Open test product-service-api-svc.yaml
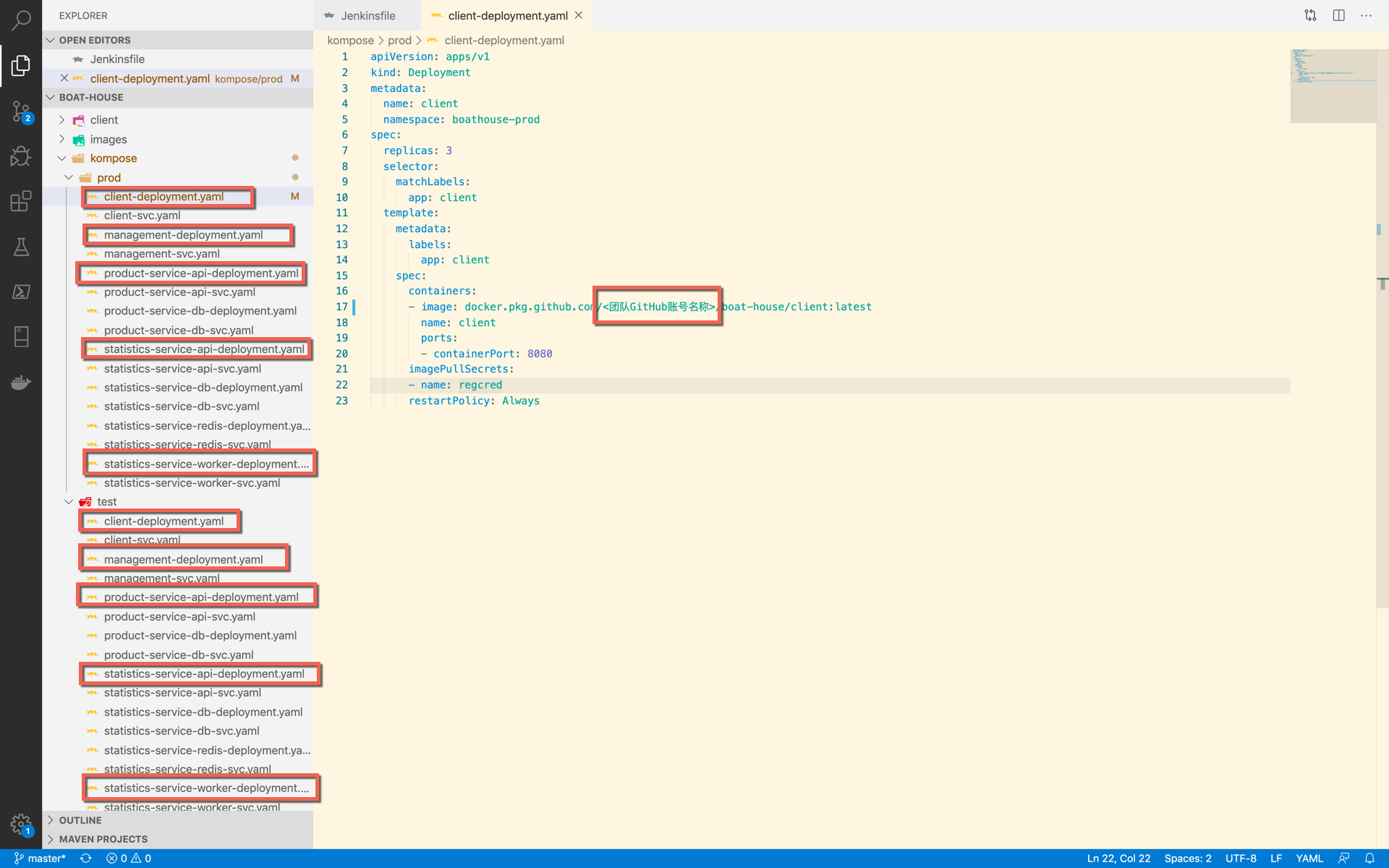The width and height of the screenshot is (1389, 868). coord(179,617)
